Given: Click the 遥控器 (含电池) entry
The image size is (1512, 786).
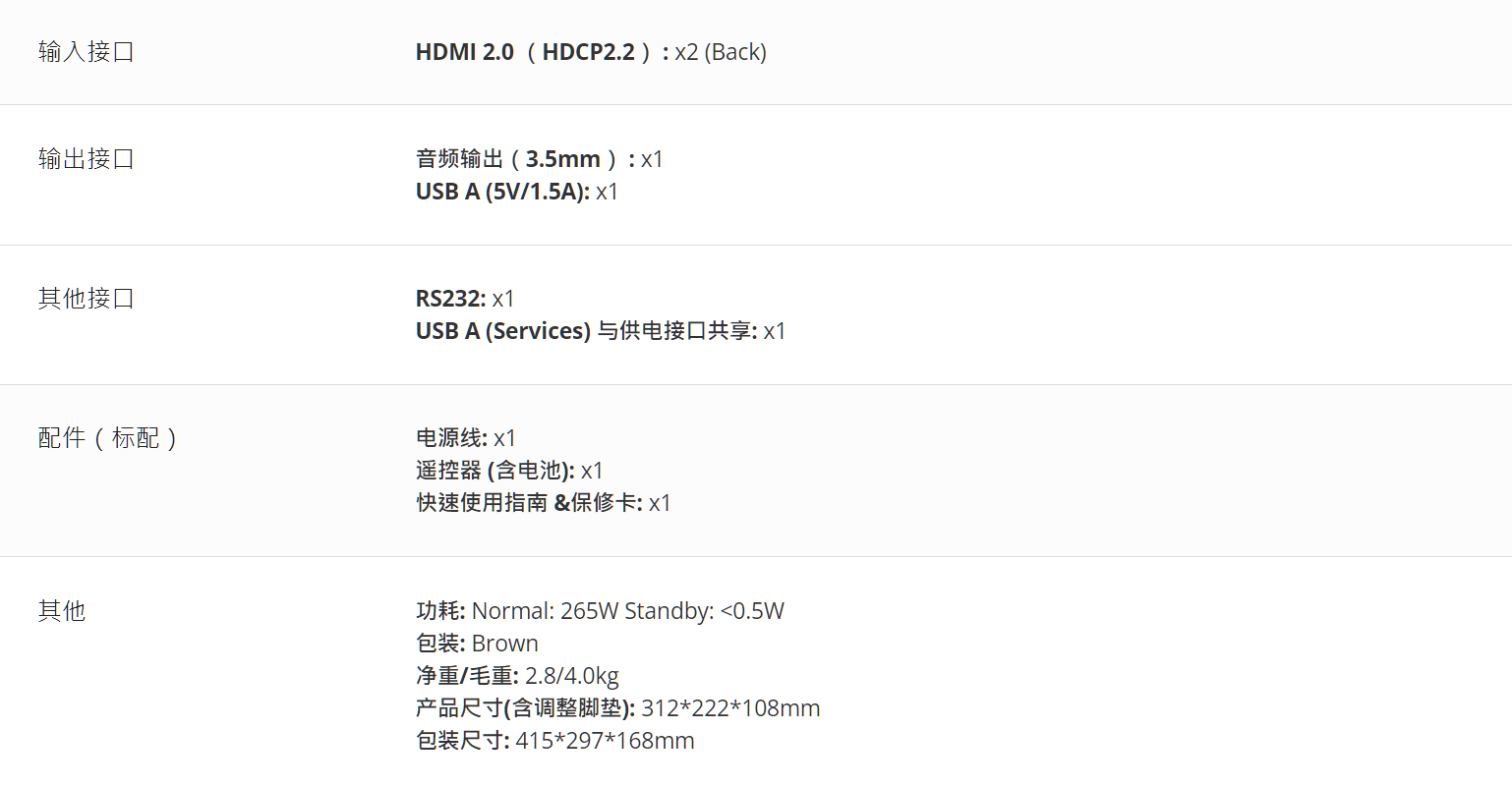Looking at the screenshot, I should 509,471.
